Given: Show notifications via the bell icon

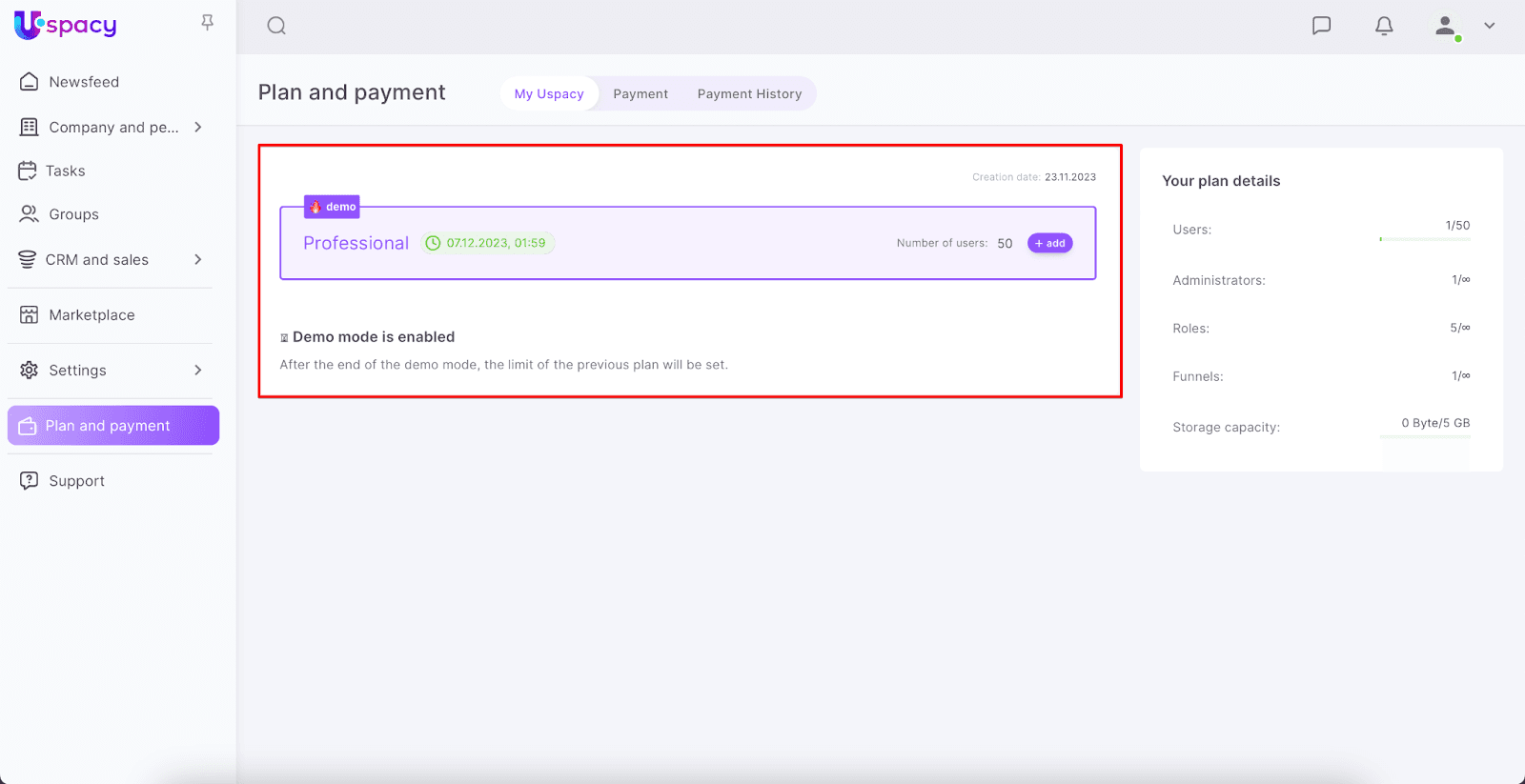Looking at the screenshot, I should [1384, 26].
